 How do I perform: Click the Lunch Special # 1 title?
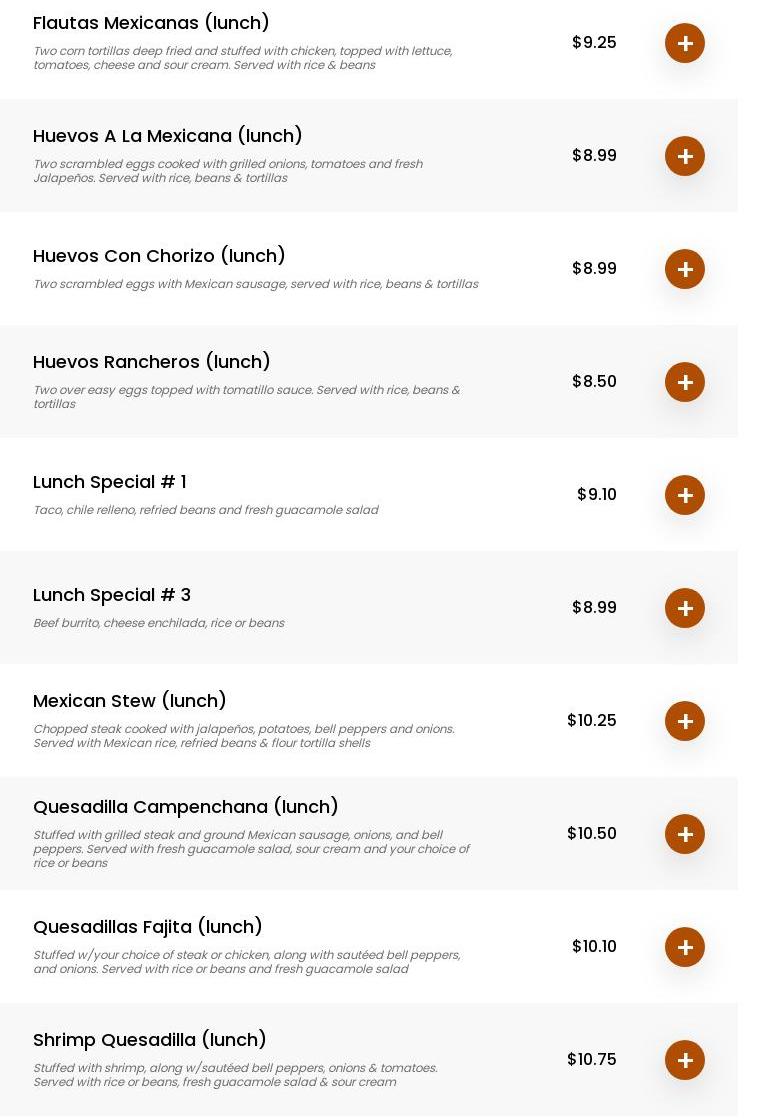110,482
